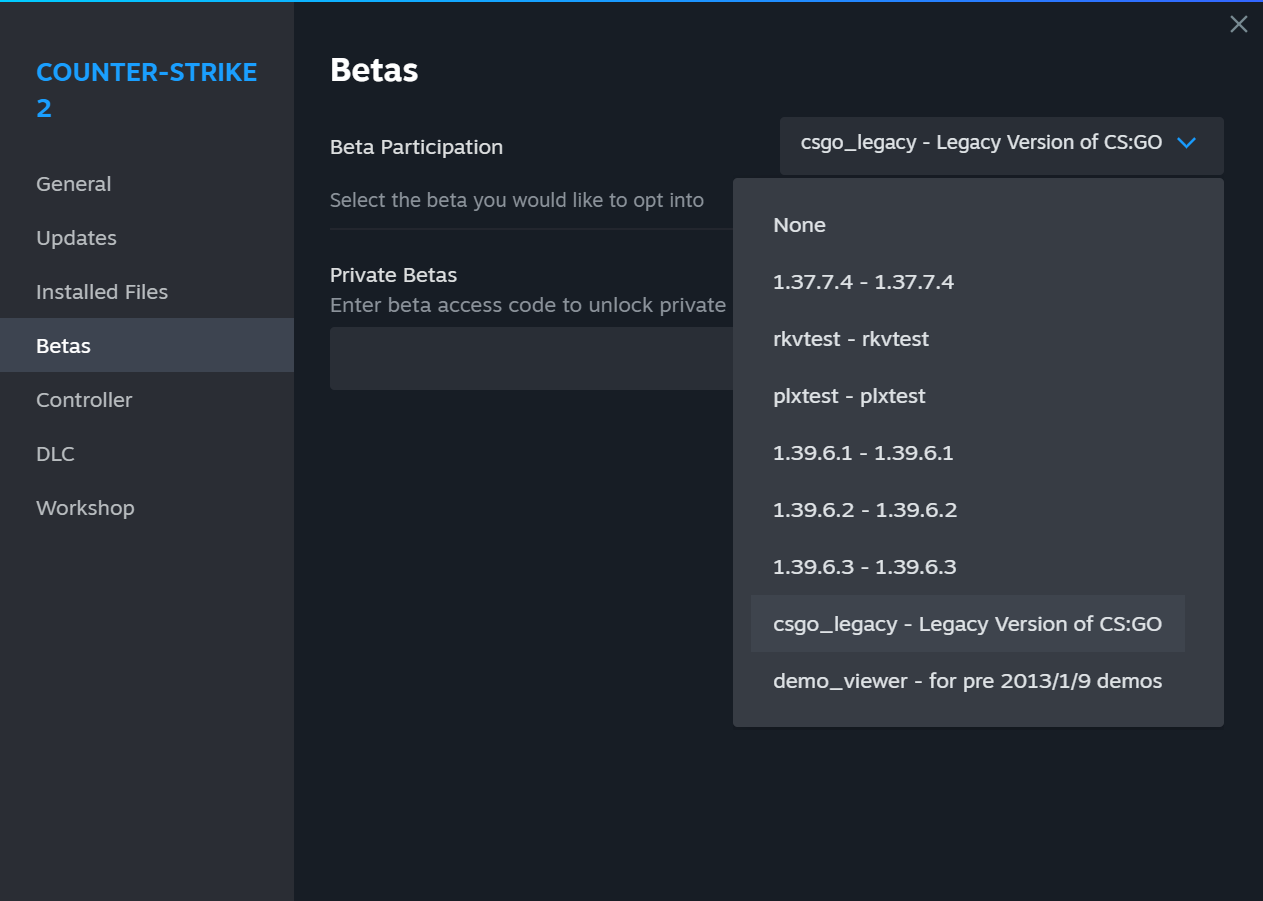Viewport: 1263px width, 901px height.
Task: Open the Controller settings tab
Action: (84, 400)
